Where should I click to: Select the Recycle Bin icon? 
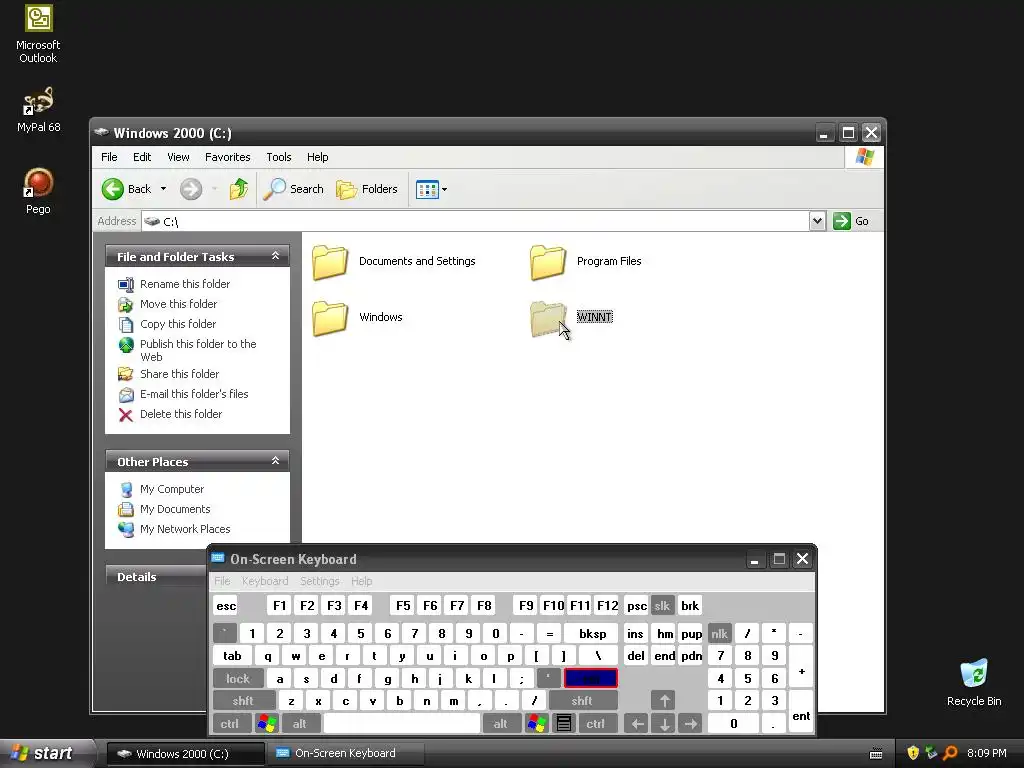click(974, 683)
